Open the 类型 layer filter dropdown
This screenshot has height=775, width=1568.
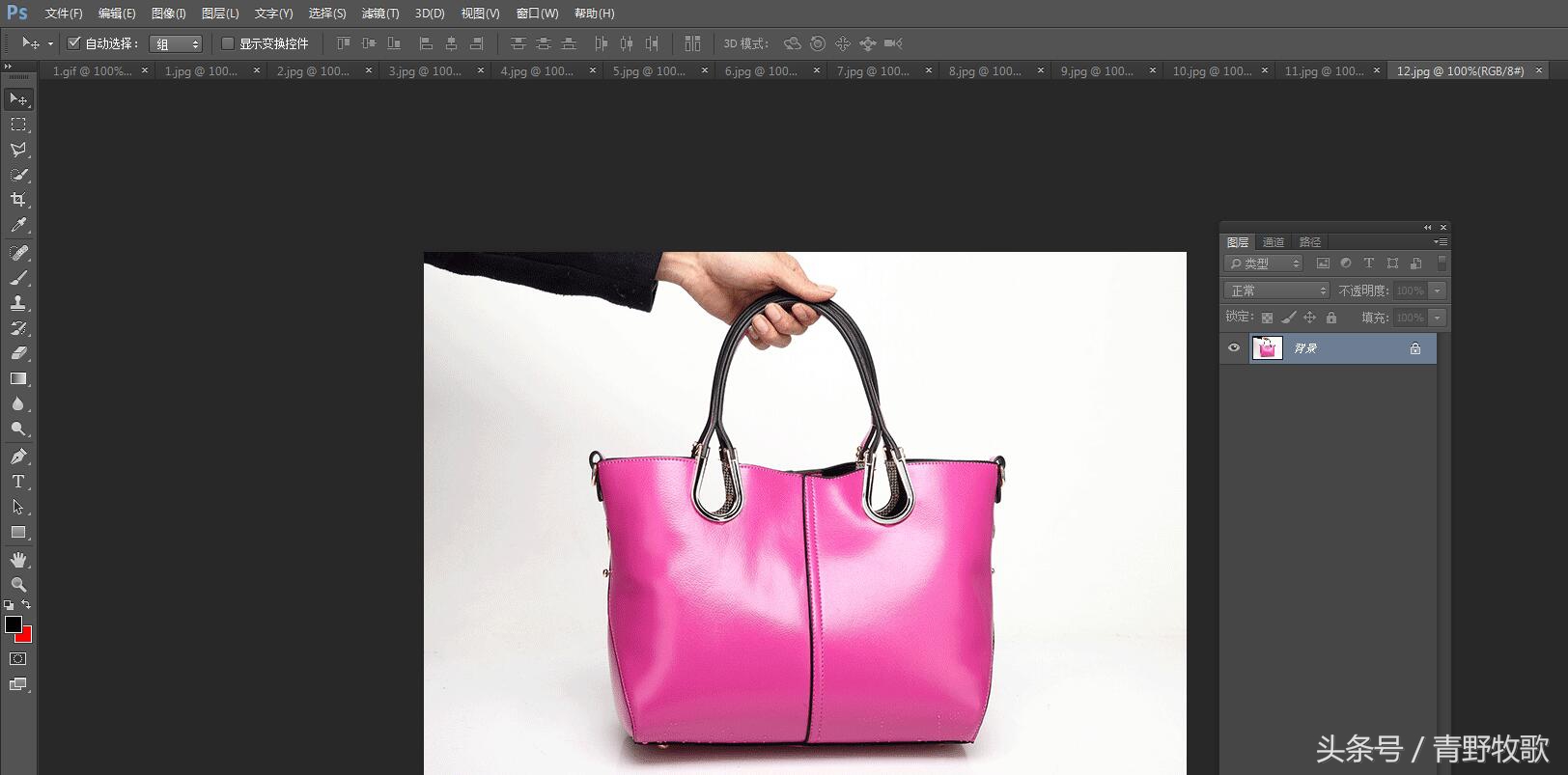coord(1264,263)
